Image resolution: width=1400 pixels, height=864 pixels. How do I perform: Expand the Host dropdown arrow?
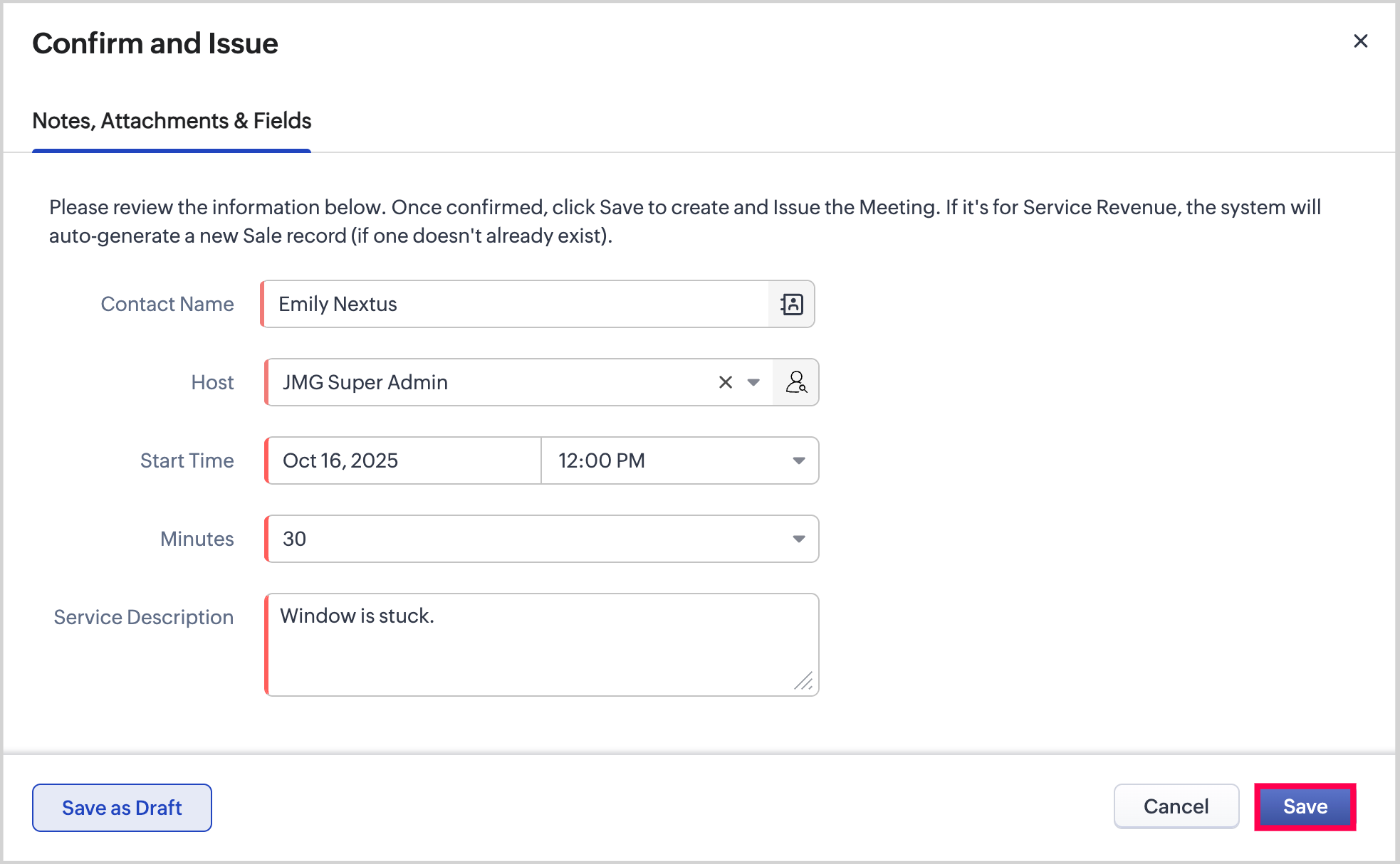753,383
